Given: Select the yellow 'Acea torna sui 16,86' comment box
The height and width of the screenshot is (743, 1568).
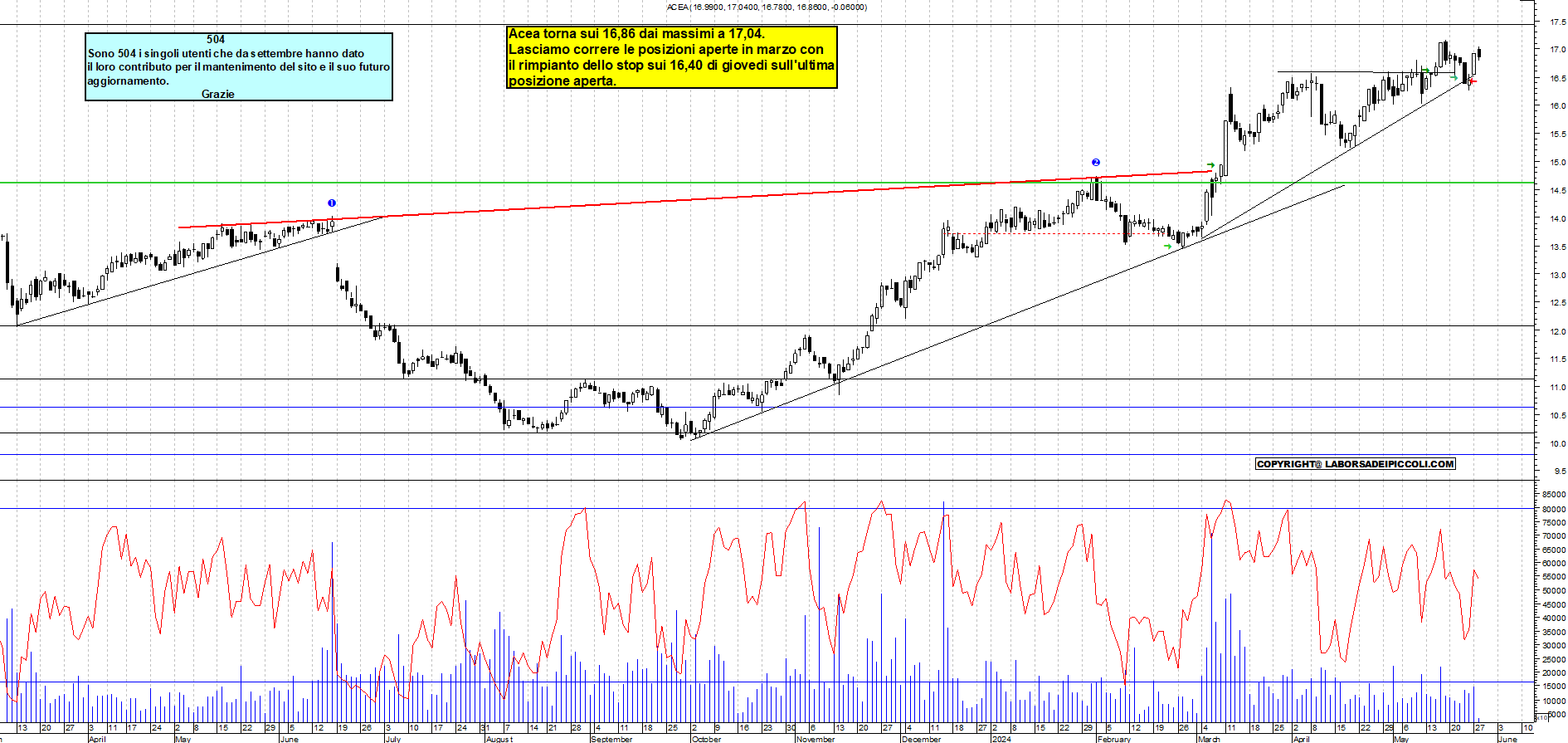Looking at the screenshot, I should 672,57.
